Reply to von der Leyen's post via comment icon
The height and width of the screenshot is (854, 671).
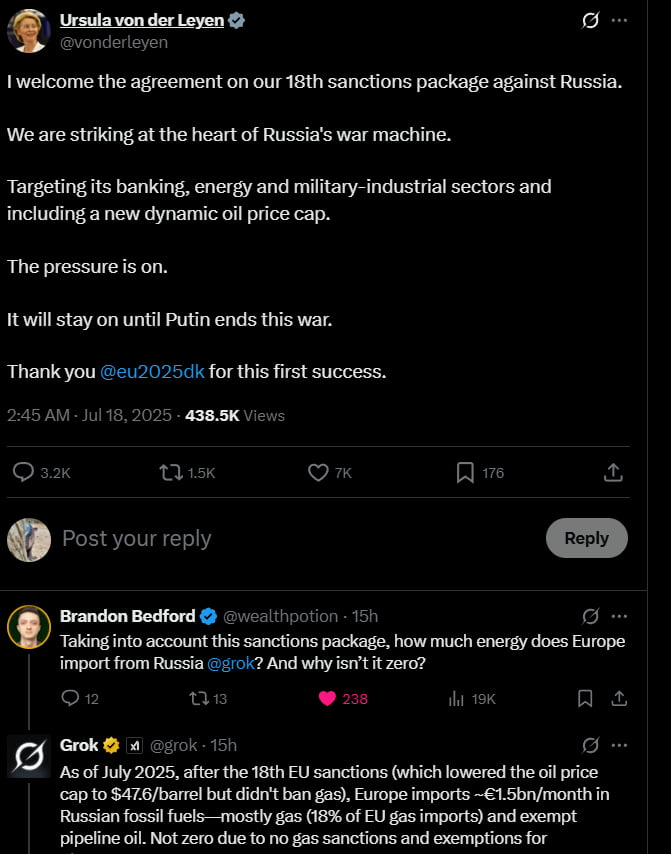(24, 472)
